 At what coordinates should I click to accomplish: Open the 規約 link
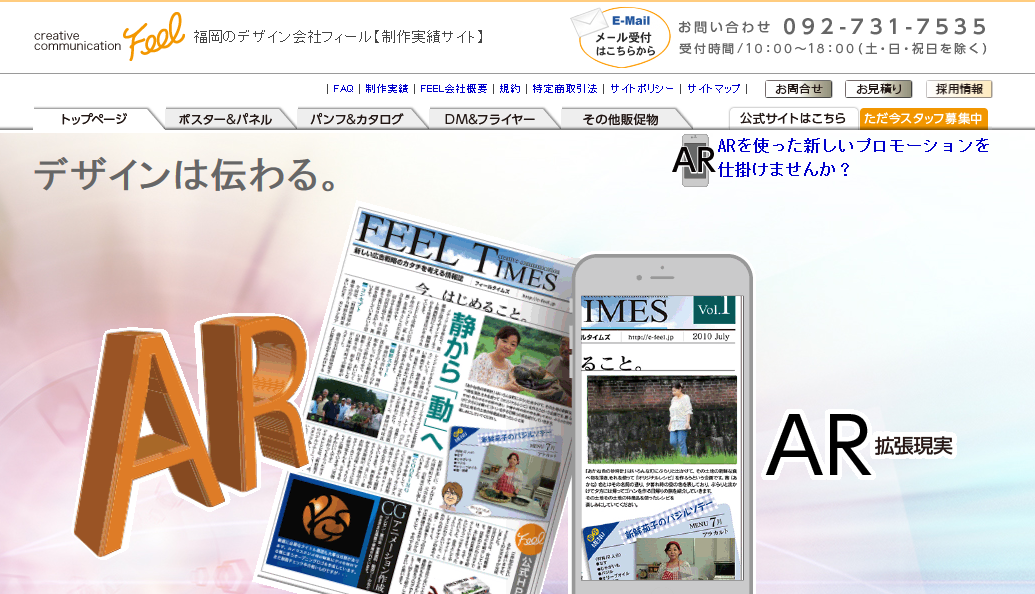click(510, 88)
